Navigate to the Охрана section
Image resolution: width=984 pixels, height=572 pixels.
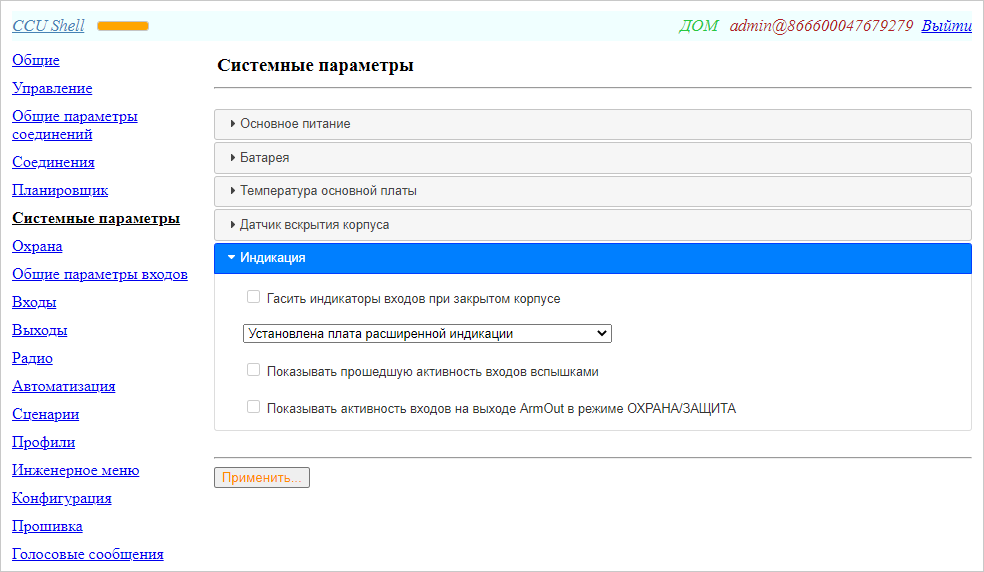[37, 246]
